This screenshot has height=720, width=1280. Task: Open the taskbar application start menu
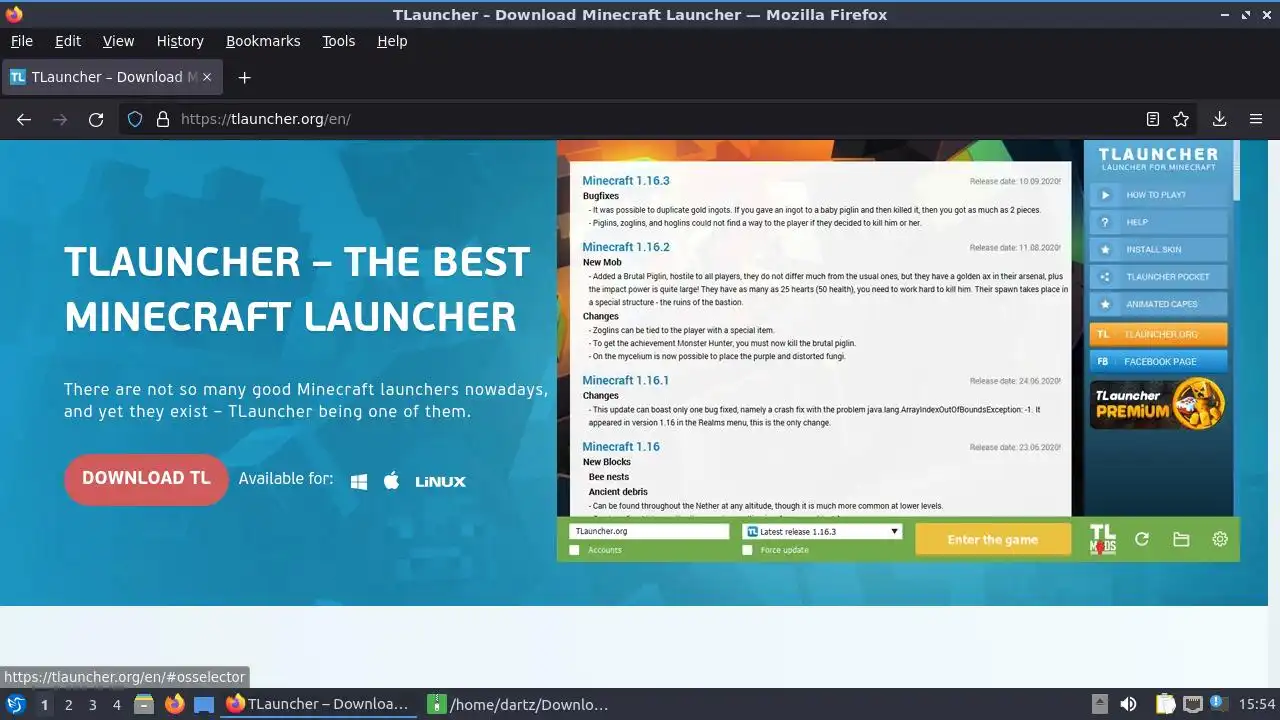pyautogui.click(x=15, y=704)
